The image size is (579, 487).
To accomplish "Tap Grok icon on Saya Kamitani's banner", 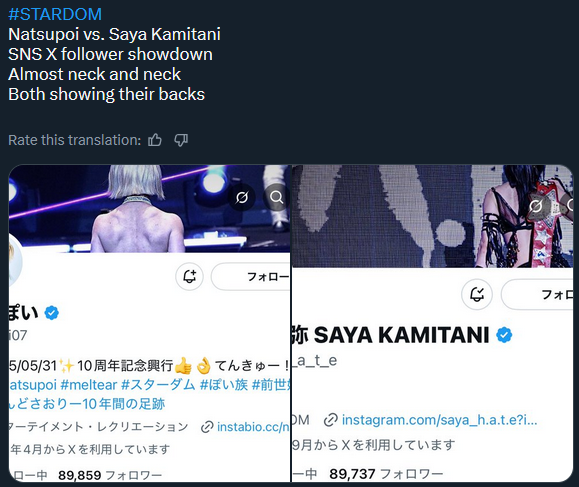I will (536, 206).
